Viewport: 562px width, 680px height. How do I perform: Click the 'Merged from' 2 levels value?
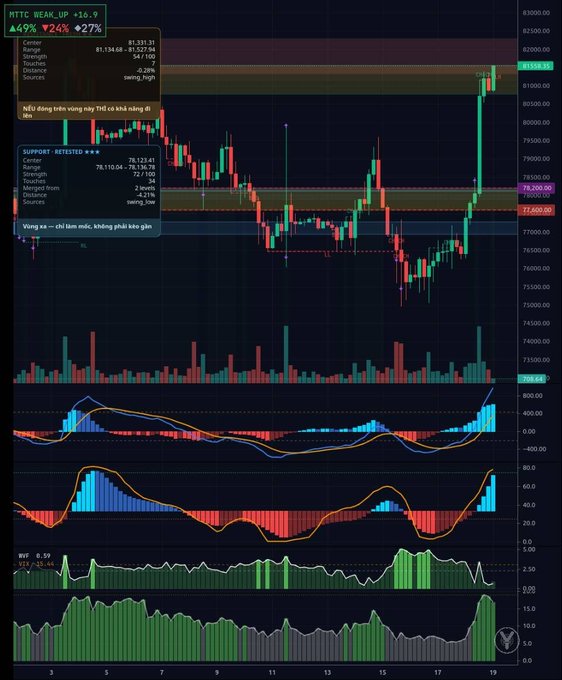pyautogui.click(x=145, y=188)
